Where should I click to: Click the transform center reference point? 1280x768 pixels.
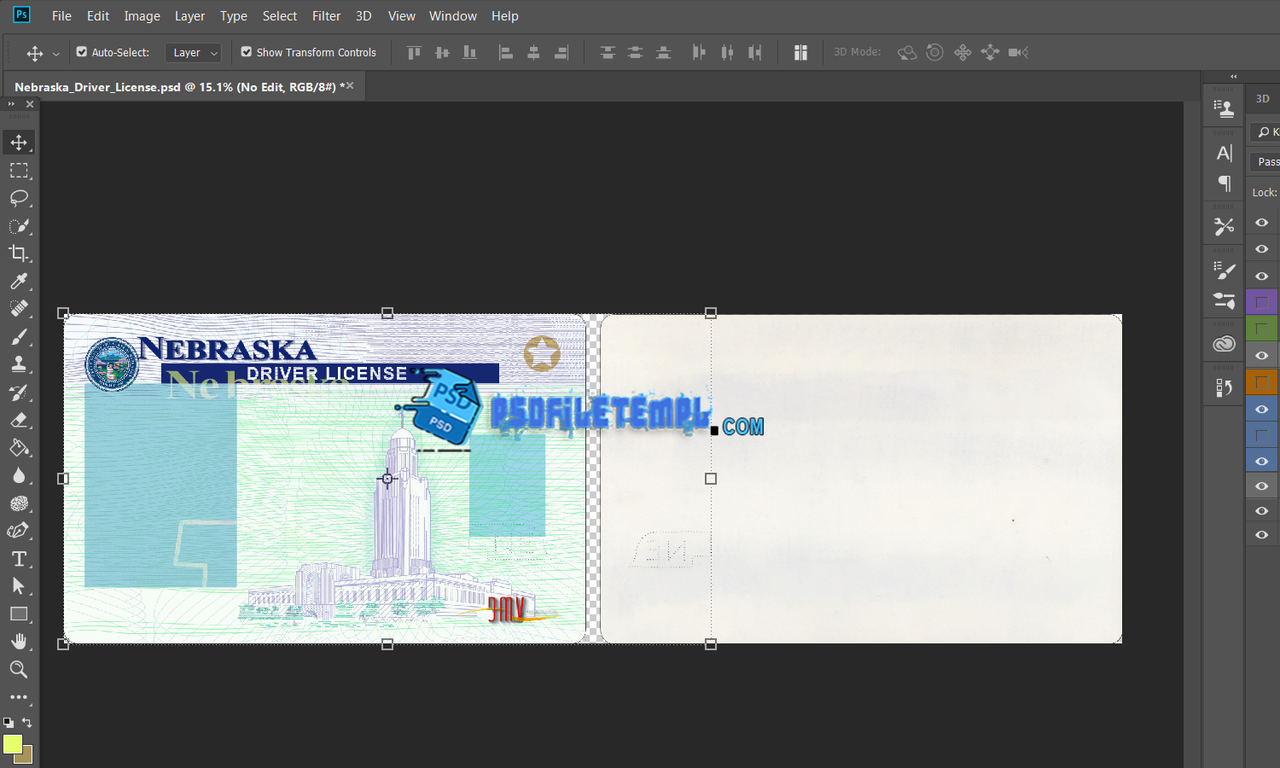387,478
